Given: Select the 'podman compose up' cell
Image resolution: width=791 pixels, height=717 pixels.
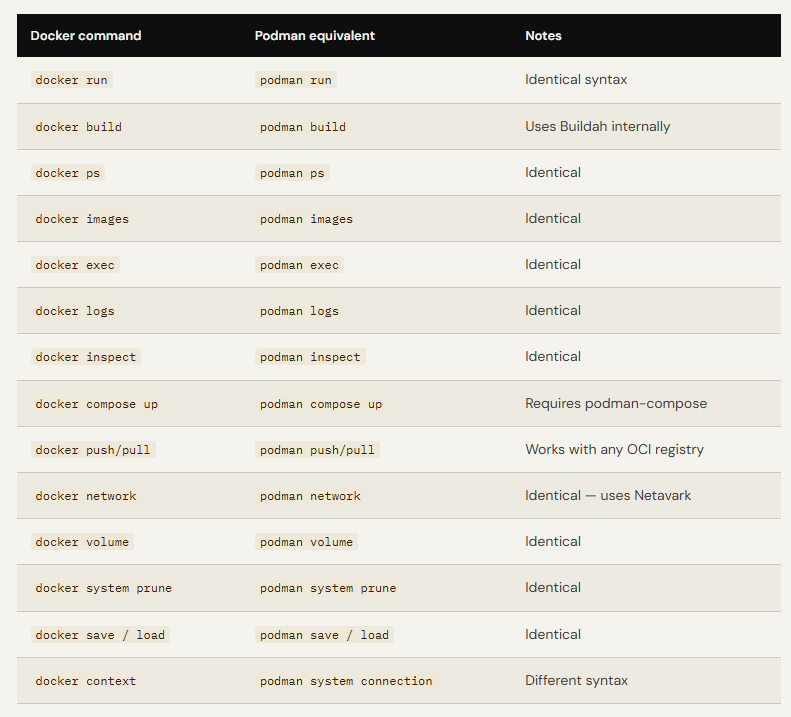Looking at the screenshot, I should [x=321, y=404].
